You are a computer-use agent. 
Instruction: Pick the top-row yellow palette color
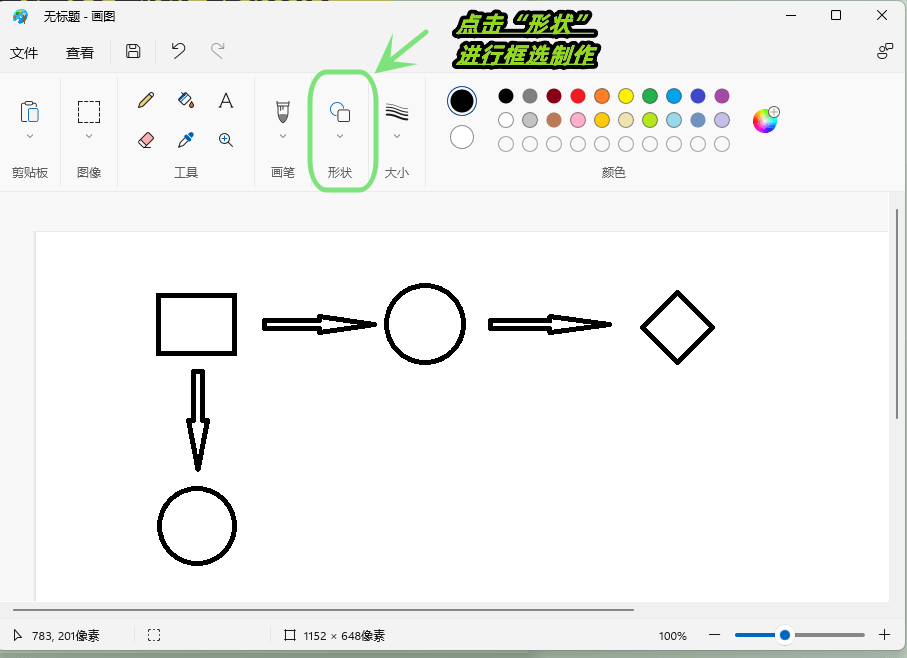626,96
